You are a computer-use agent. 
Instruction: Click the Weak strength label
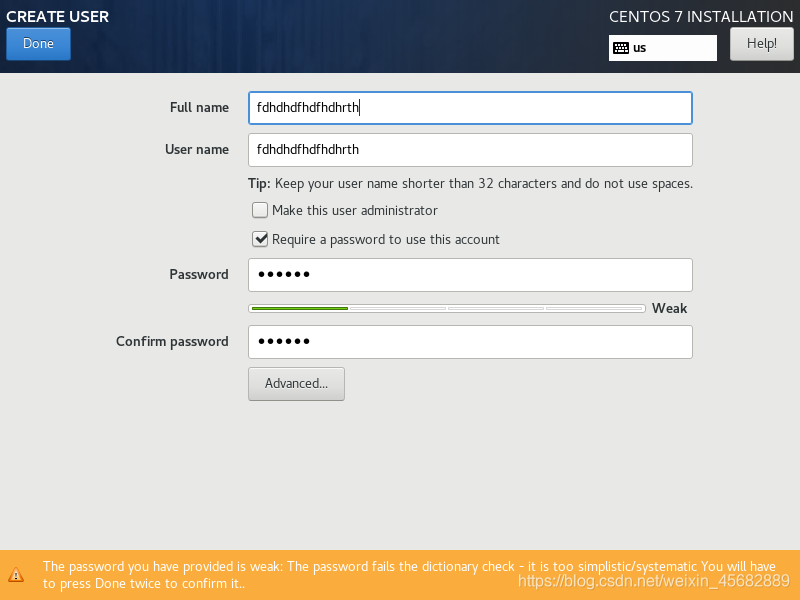[669, 309]
